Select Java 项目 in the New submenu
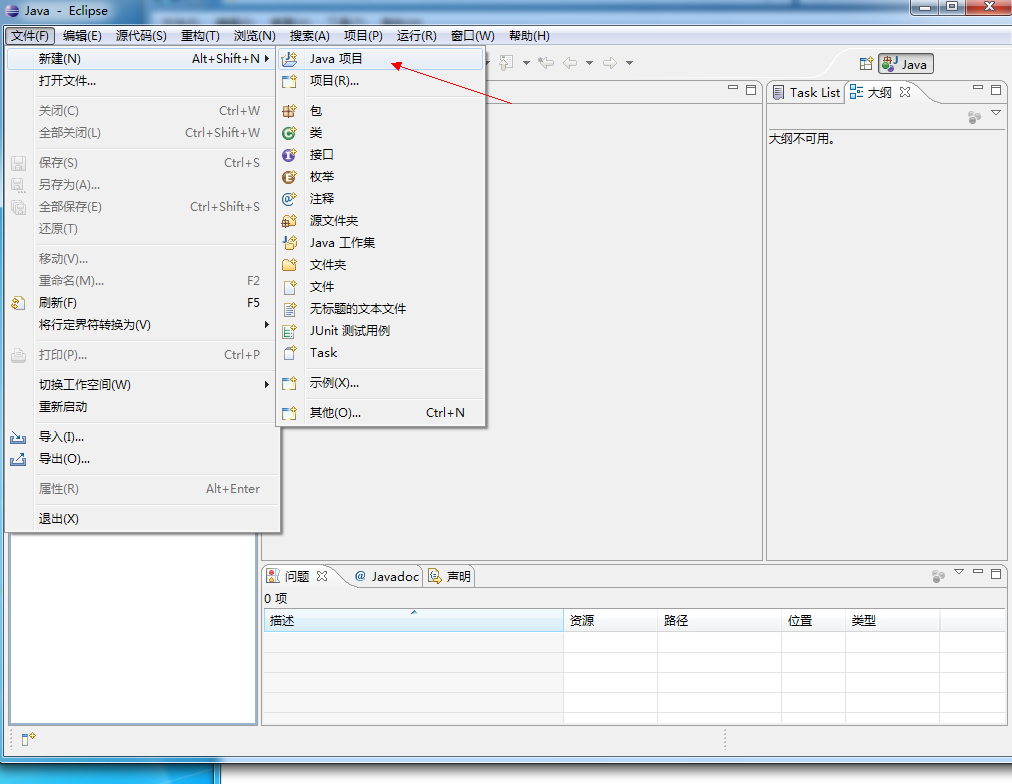1012x784 pixels. pyautogui.click(x=380, y=59)
